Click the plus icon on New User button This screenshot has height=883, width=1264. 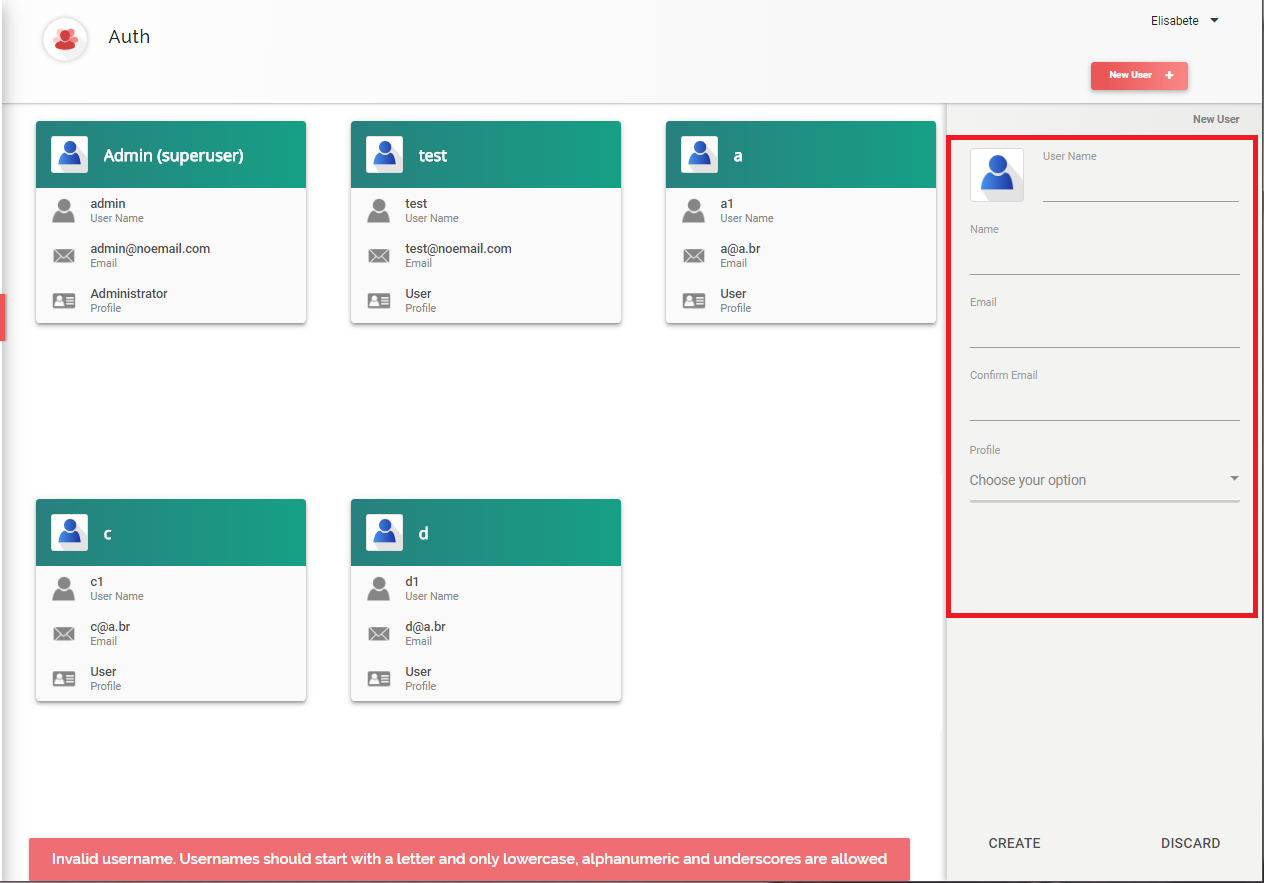pyautogui.click(x=1170, y=75)
